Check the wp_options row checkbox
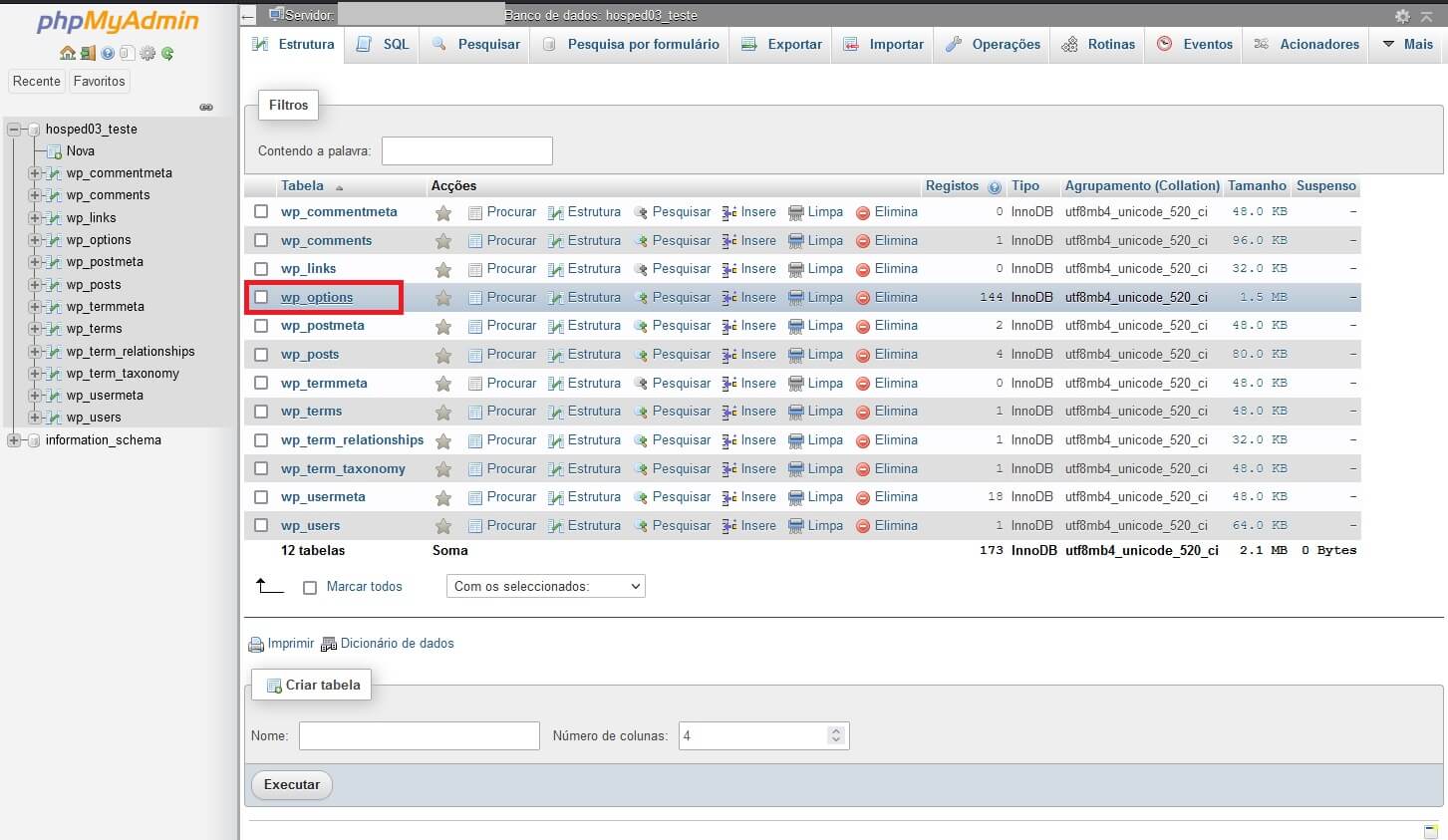The height and width of the screenshot is (840, 1448). [x=261, y=297]
